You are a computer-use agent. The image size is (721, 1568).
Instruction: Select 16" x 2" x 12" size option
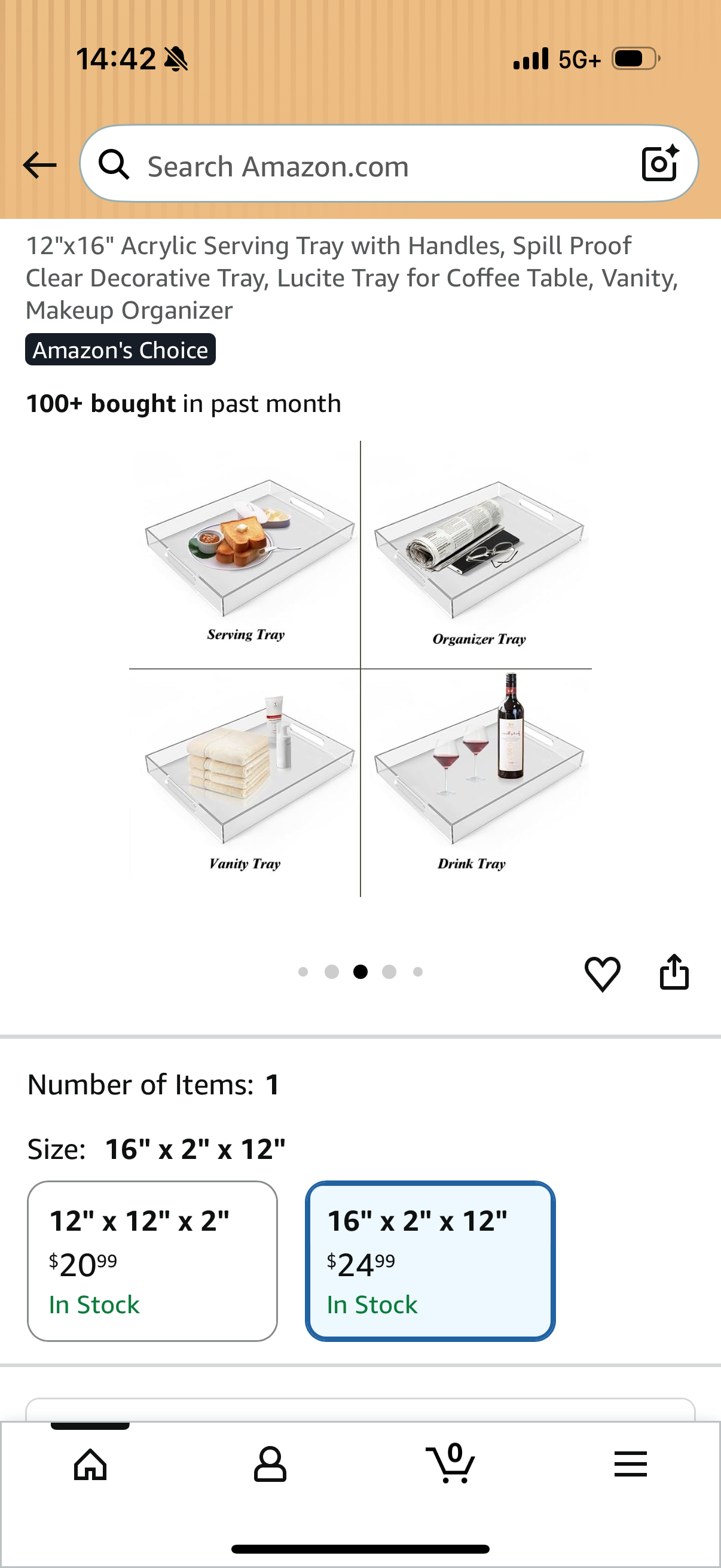[430, 1261]
